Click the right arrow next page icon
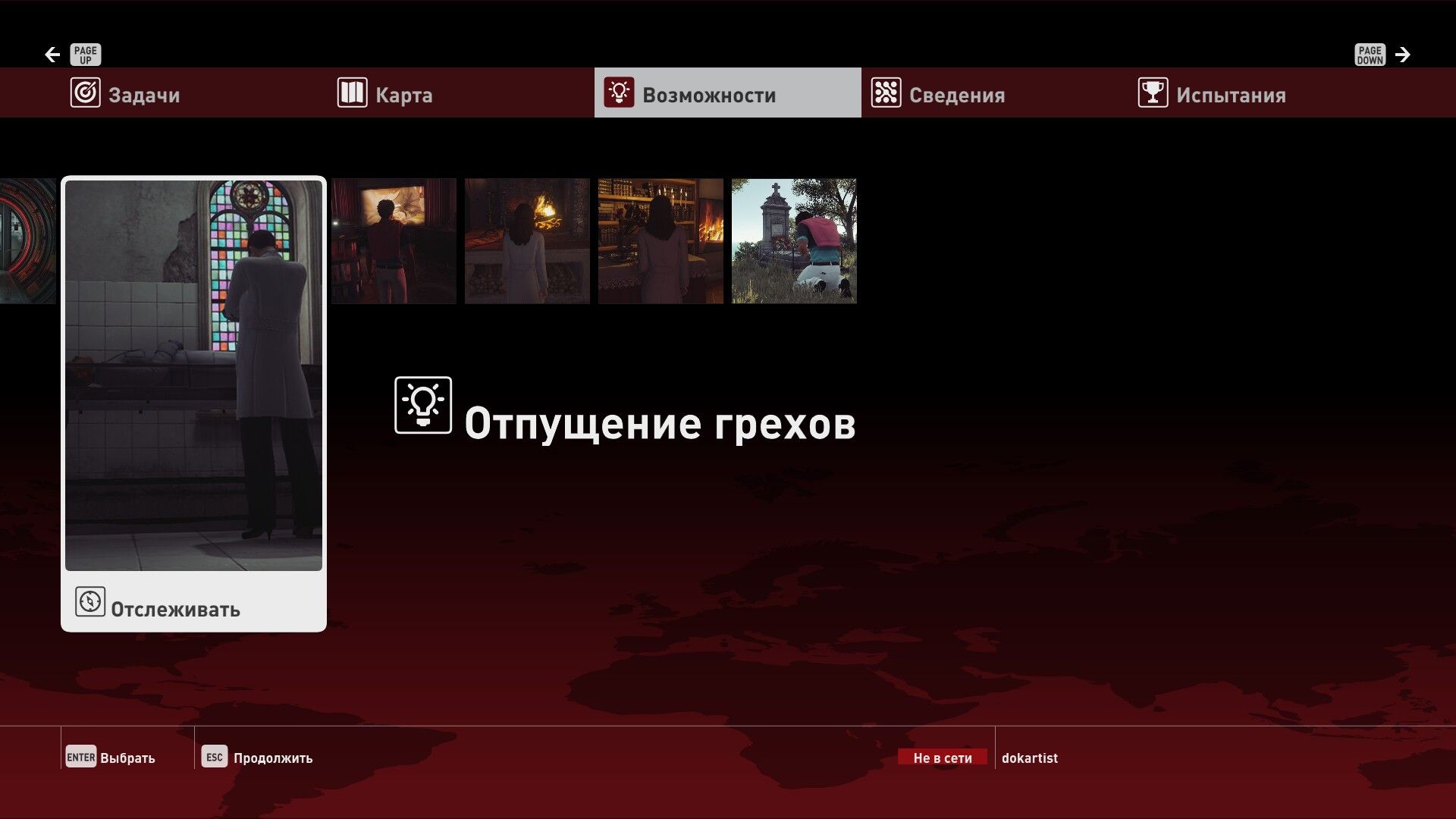This screenshot has height=819, width=1456. (1403, 55)
